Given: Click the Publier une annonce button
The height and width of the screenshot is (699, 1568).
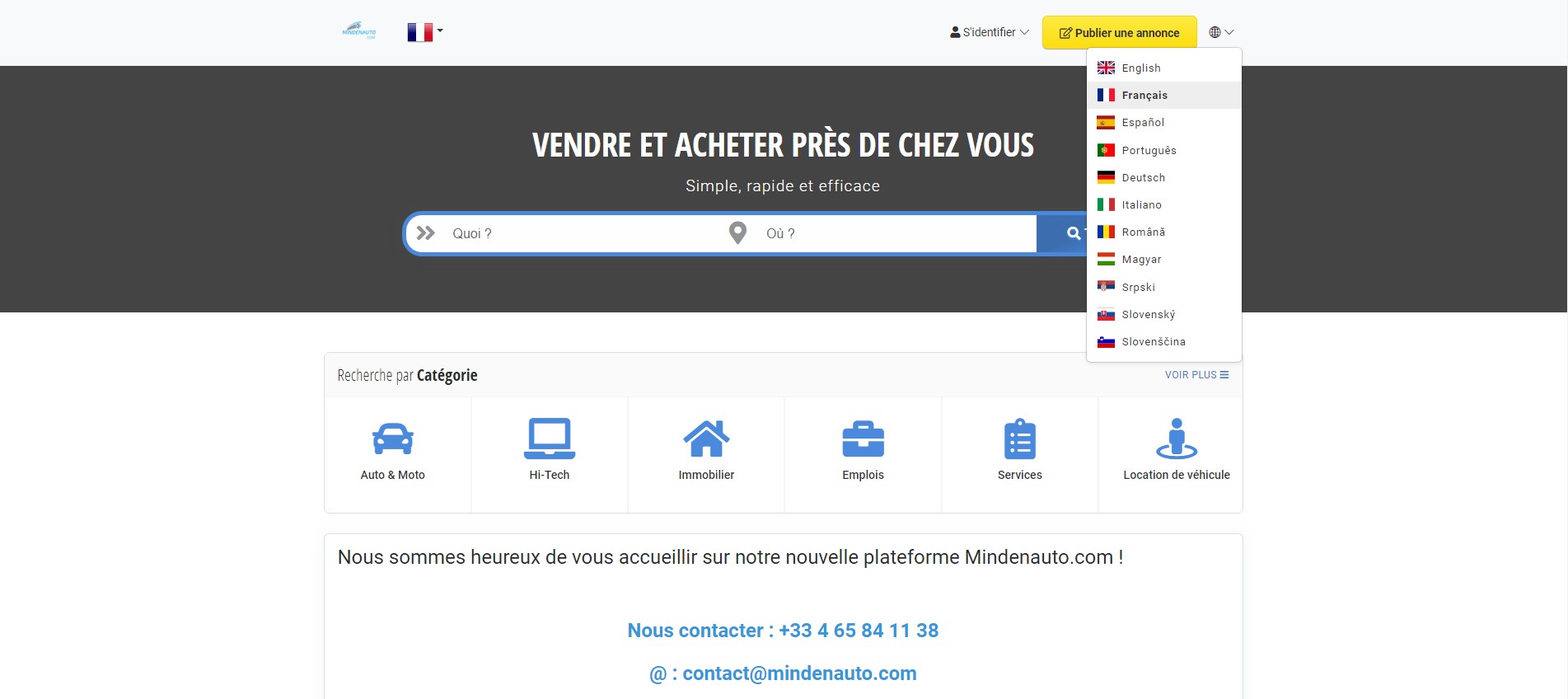Looking at the screenshot, I should point(1119,33).
